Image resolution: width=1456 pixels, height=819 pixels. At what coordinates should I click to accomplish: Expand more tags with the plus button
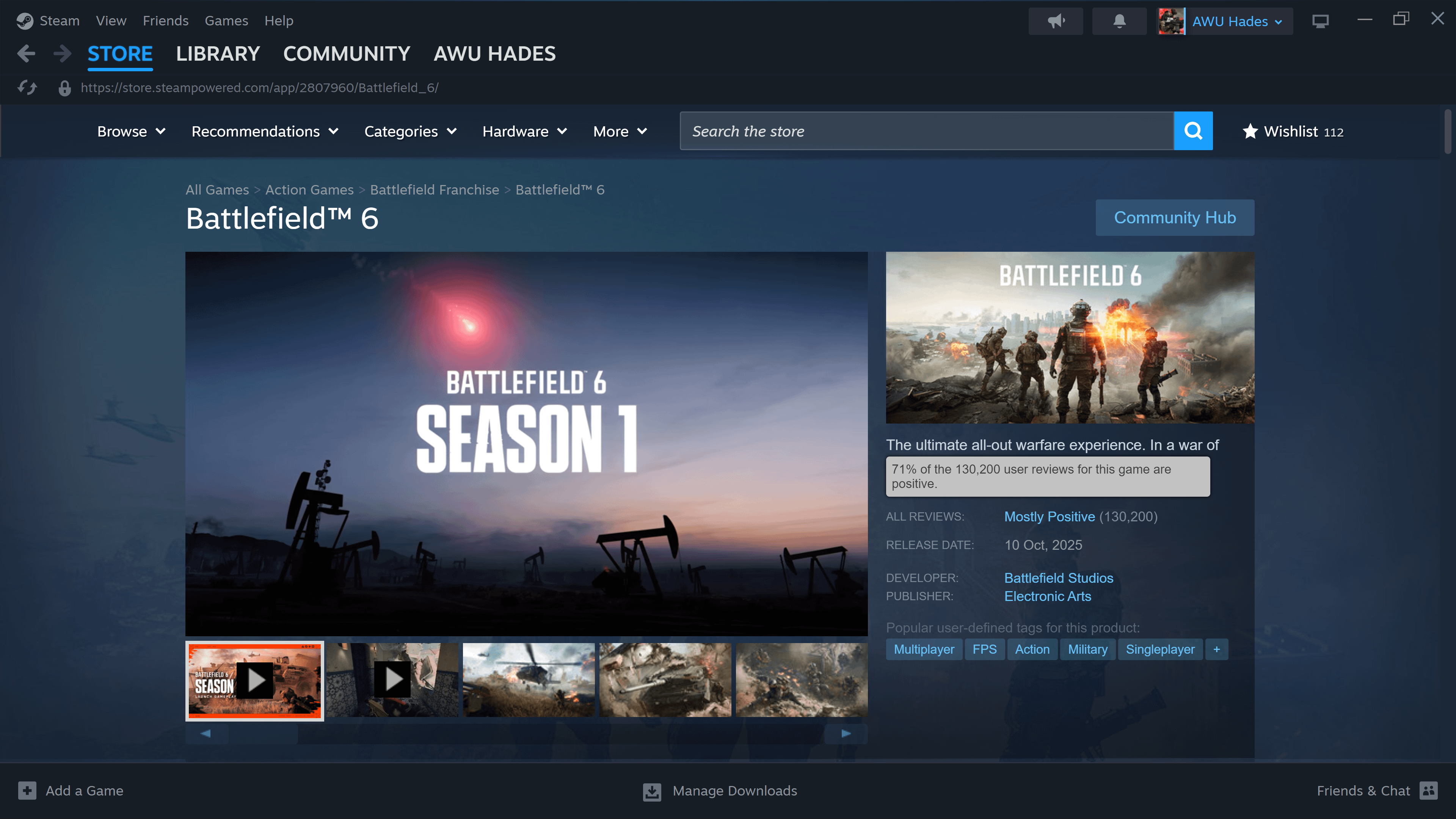(1216, 650)
